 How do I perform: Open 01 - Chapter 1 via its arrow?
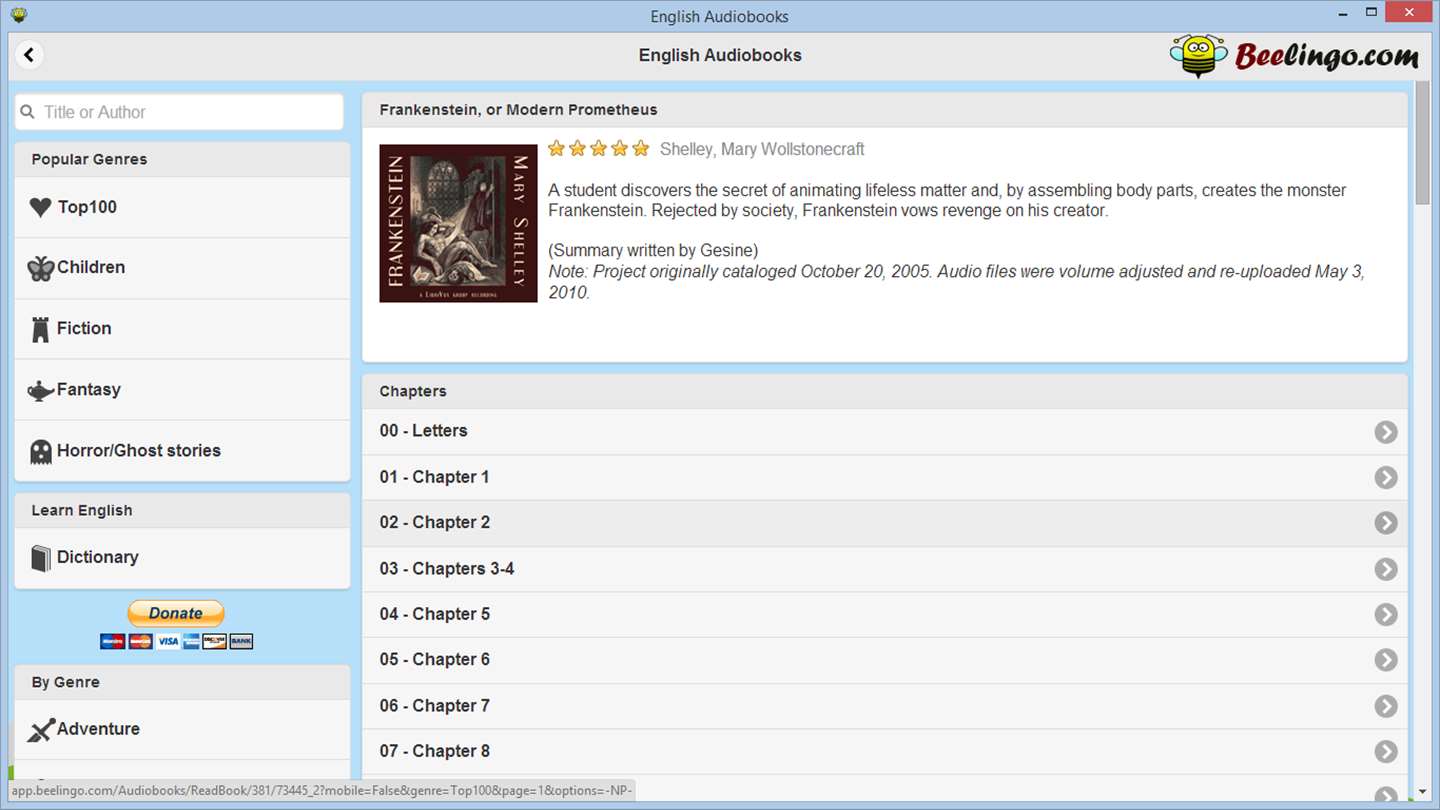(x=1385, y=478)
